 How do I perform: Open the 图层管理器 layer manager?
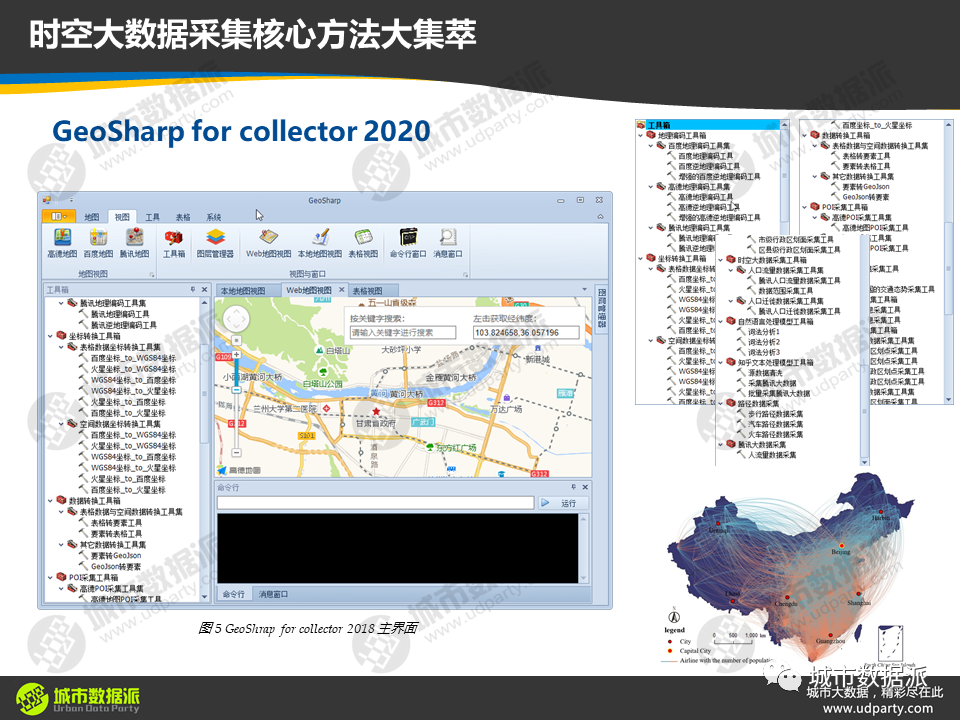pos(215,243)
